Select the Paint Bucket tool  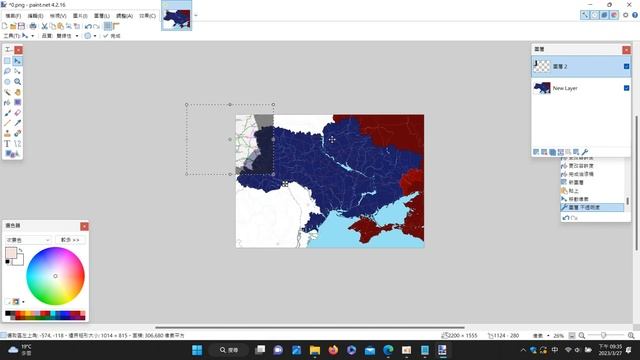(x=7, y=102)
